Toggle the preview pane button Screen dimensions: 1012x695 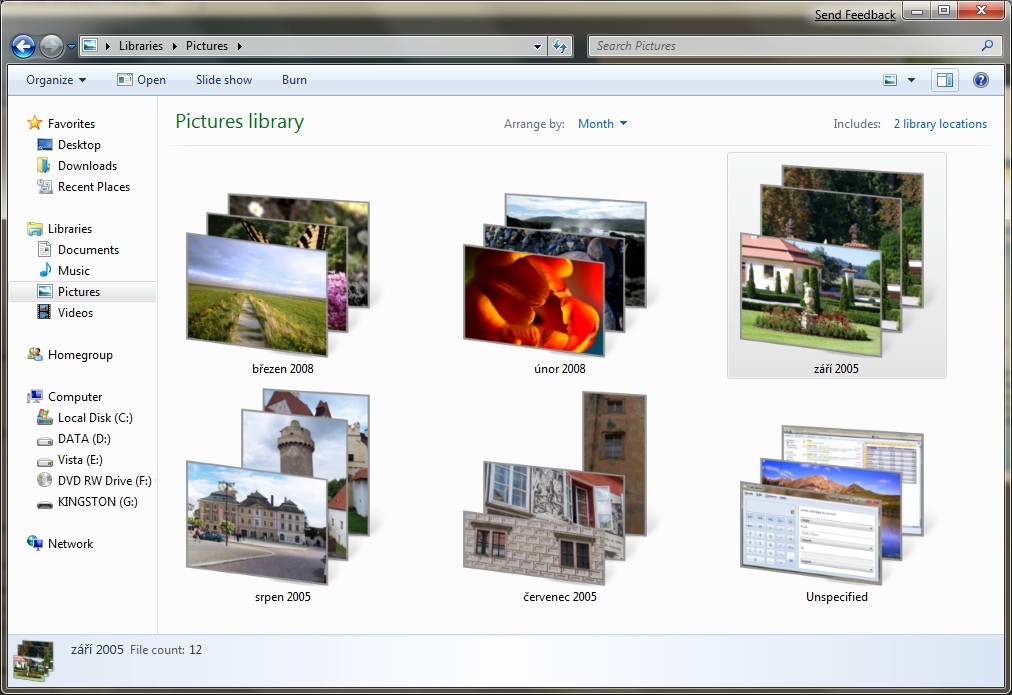tap(945, 80)
